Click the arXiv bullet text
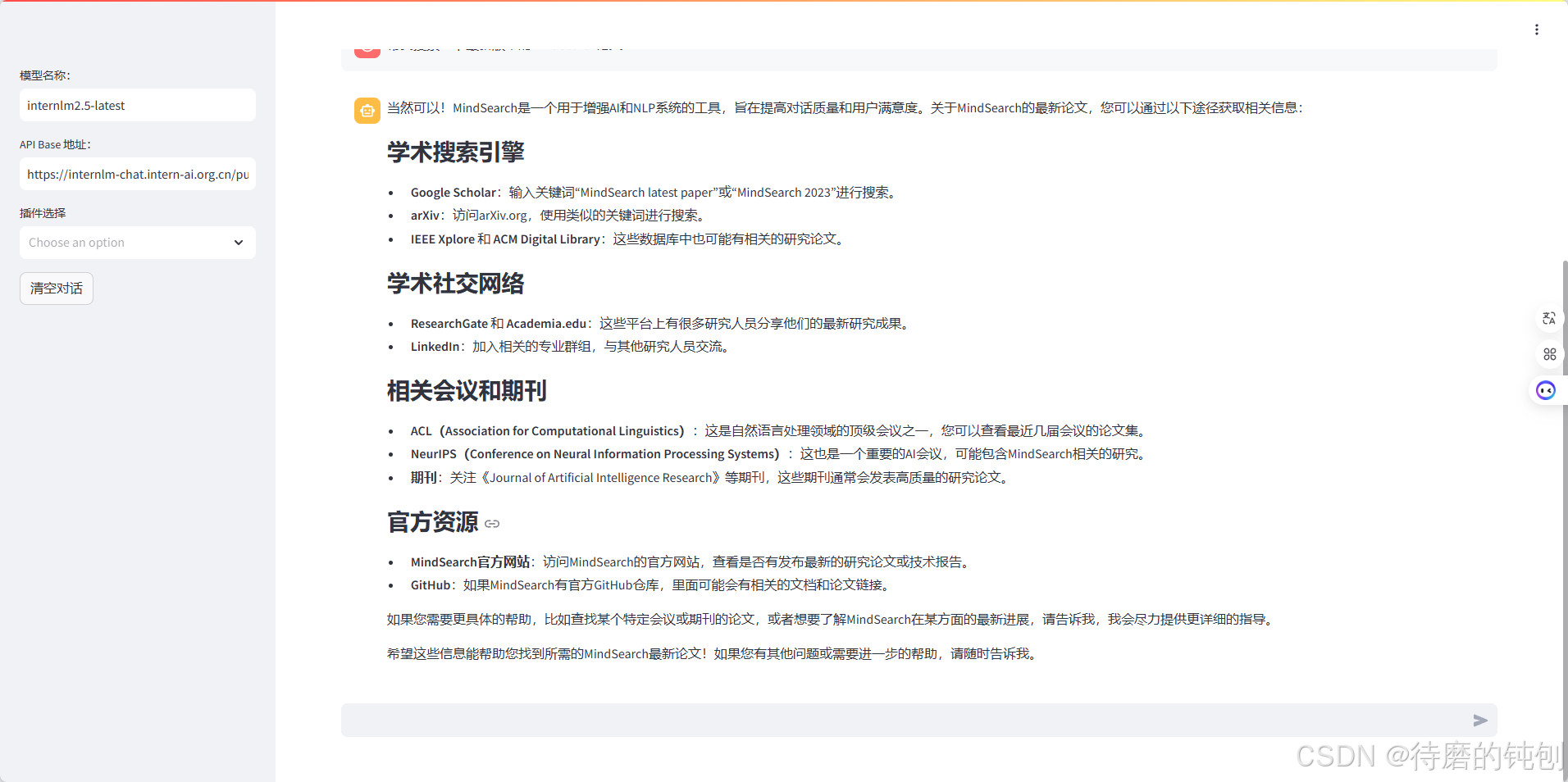Viewport: 1568px width, 782px height. [x=558, y=216]
